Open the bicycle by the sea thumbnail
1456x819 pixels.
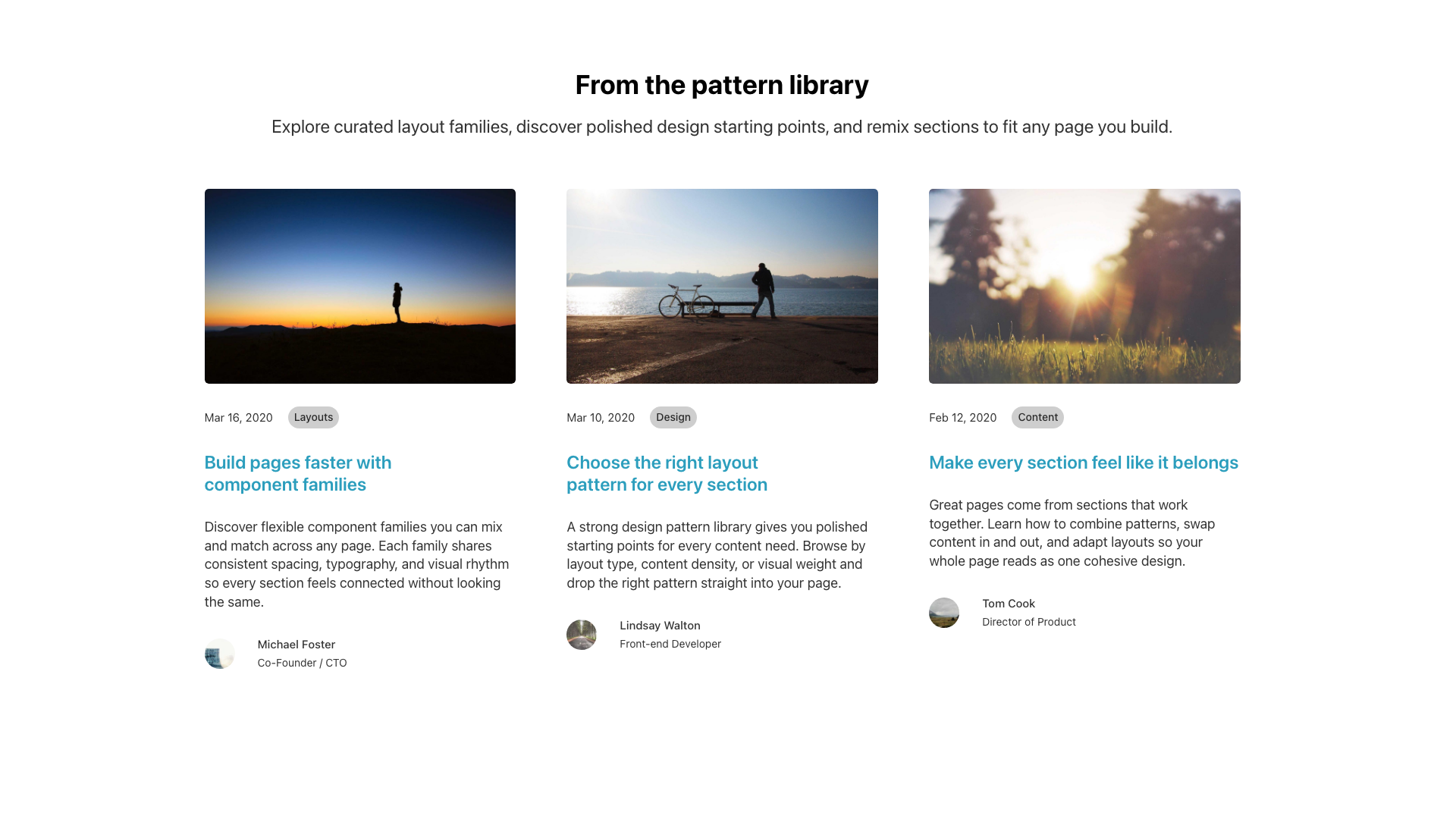722,286
